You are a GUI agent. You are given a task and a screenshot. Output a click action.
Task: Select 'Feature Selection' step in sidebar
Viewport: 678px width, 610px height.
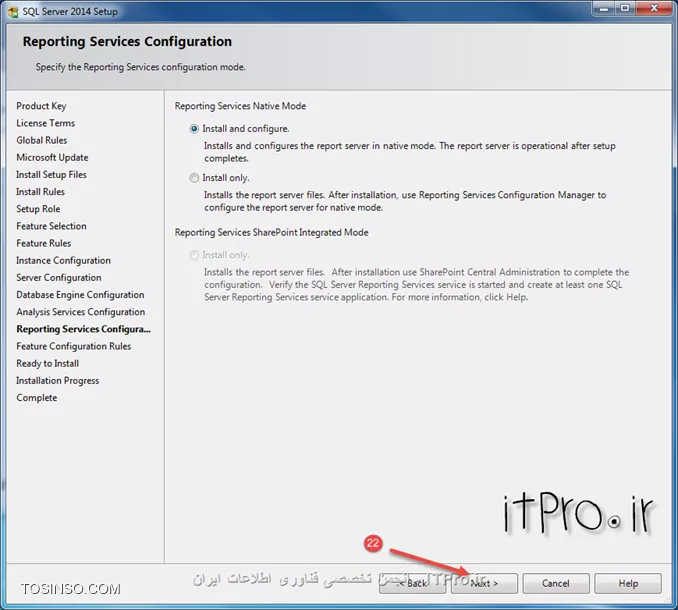(51, 226)
